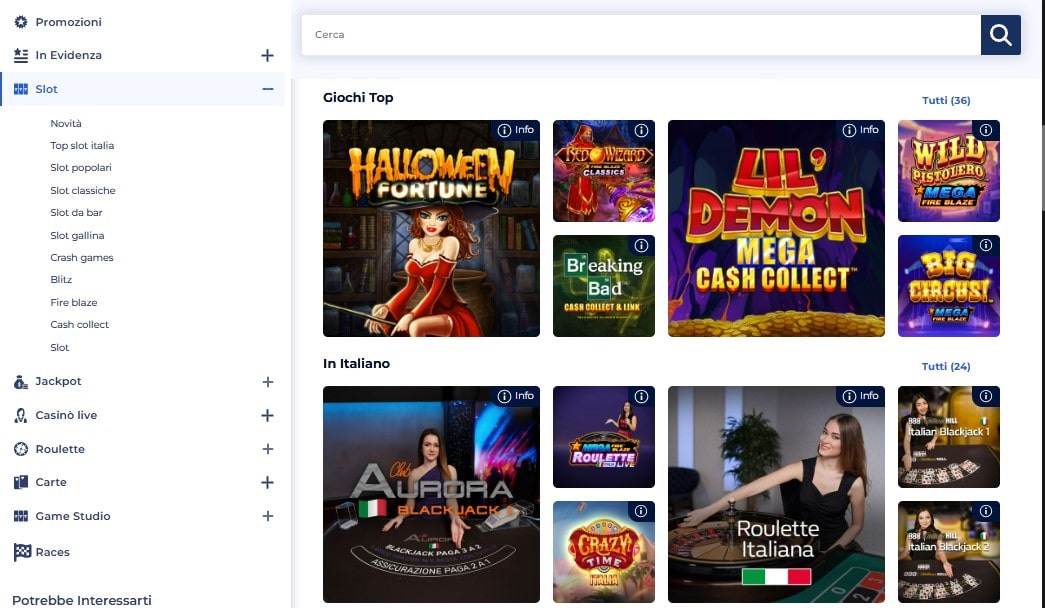Image resolution: width=1045 pixels, height=608 pixels.
Task: Click the In Evidenza star icon
Action: pyautogui.click(x=21, y=55)
